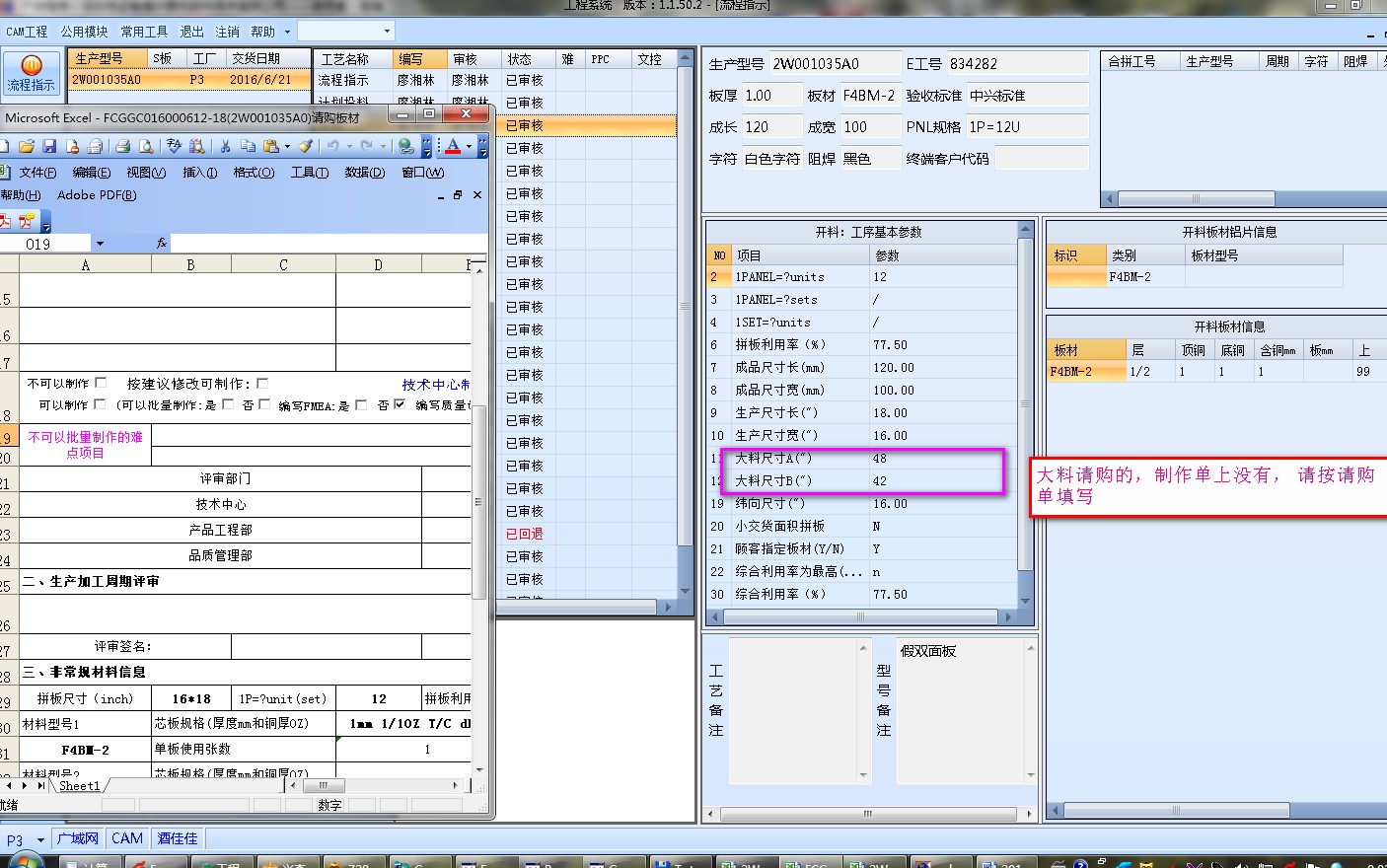Viewport: 1387px width, 868px height.
Task: Click the Adobe PDF convert and email icon
Action: tap(27, 221)
